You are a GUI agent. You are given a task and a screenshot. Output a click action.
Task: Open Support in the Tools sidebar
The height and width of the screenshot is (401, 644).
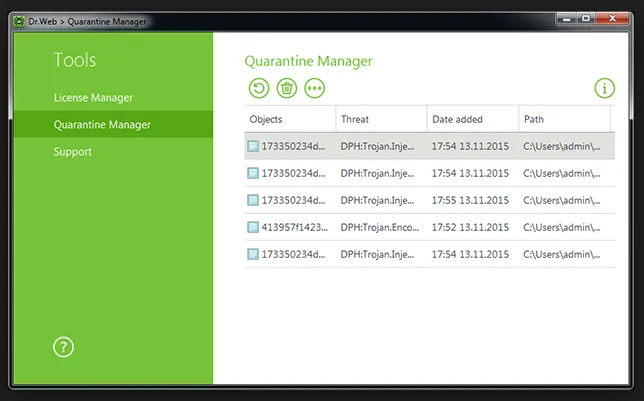click(73, 152)
